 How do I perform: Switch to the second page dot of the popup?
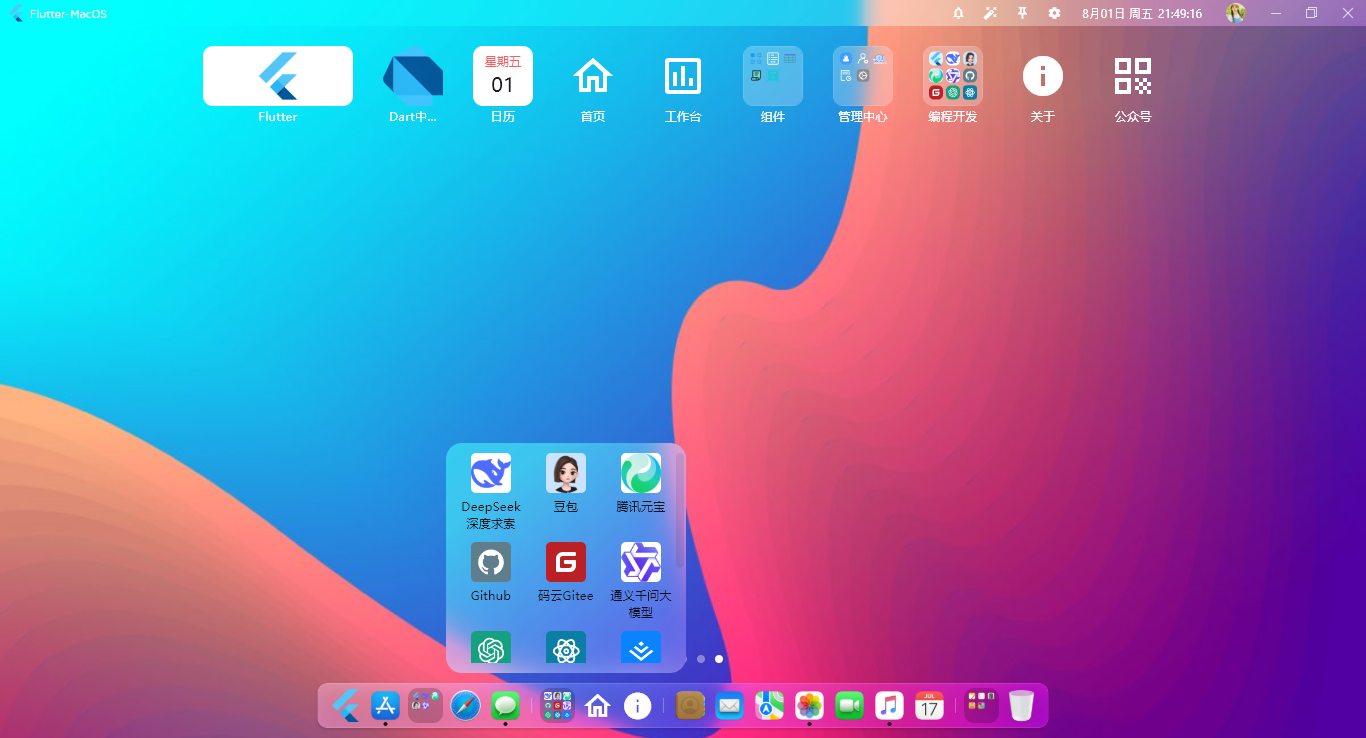(x=718, y=659)
